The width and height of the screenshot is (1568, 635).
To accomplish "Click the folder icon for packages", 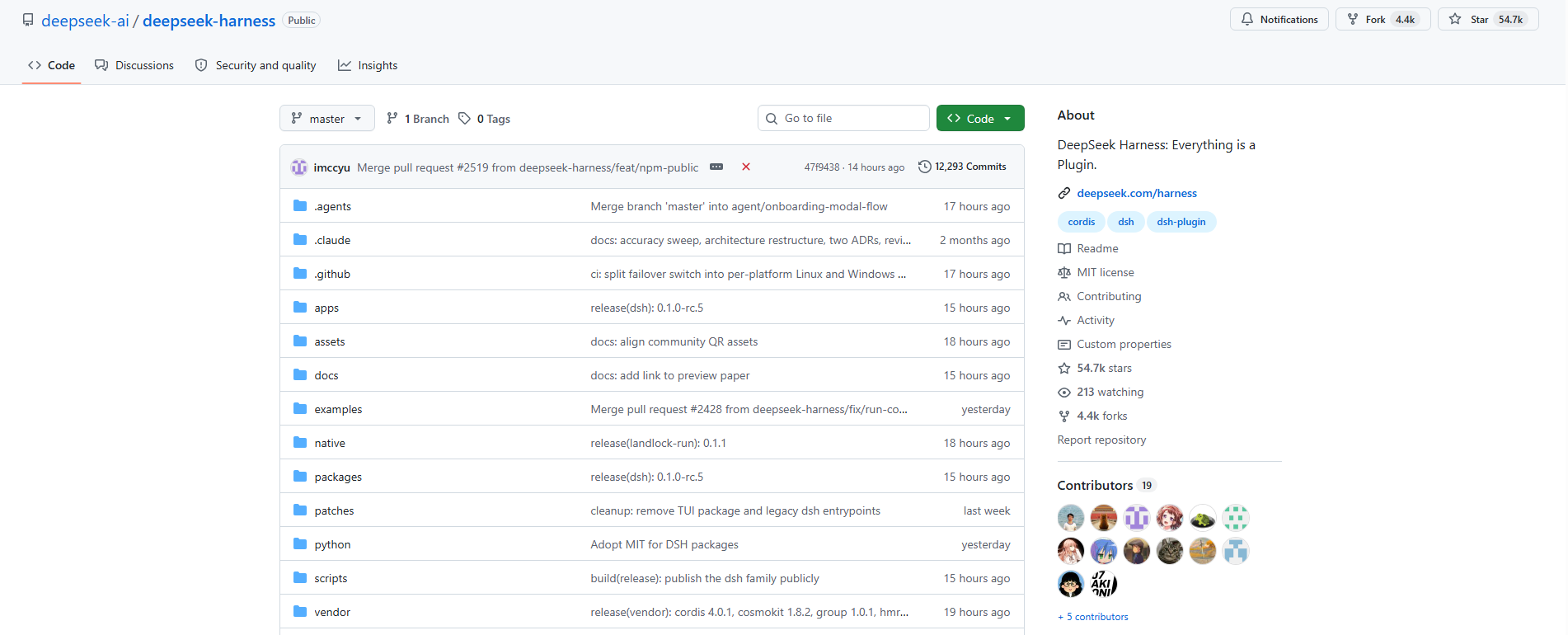I will coord(300,477).
